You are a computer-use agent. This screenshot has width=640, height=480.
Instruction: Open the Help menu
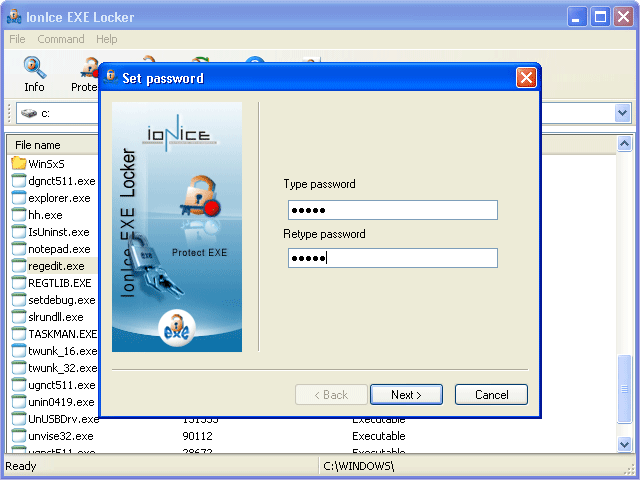pos(107,39)
